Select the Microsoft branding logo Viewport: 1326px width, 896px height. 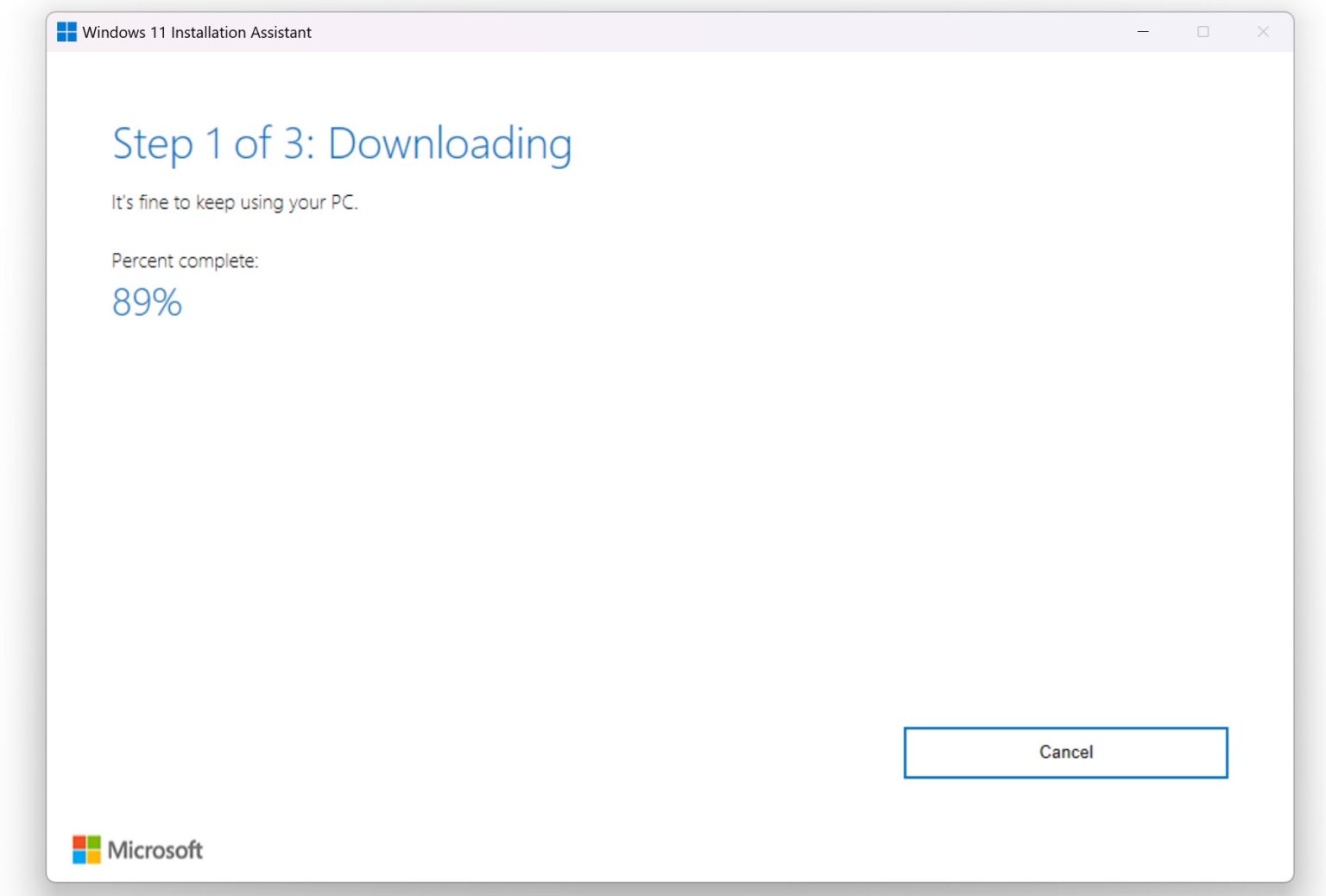tap(136, 849)
